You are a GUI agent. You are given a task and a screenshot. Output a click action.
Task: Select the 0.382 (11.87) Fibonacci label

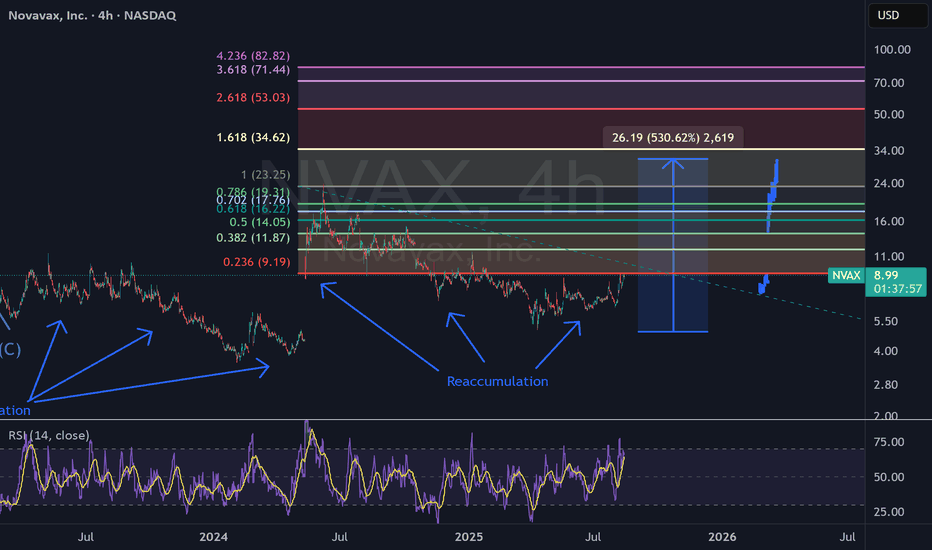253,238
